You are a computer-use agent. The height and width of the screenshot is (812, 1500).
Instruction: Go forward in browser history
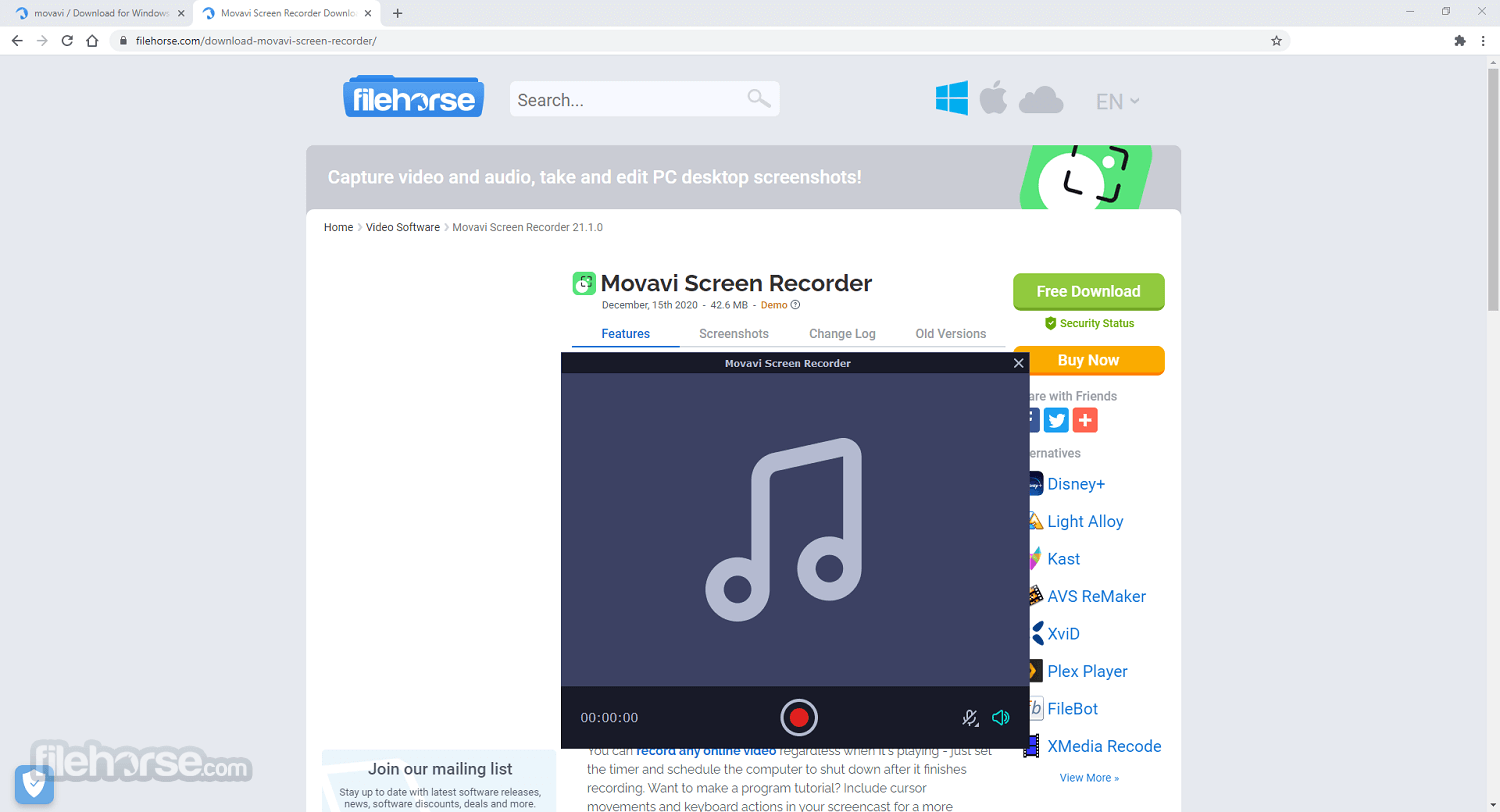42,41
